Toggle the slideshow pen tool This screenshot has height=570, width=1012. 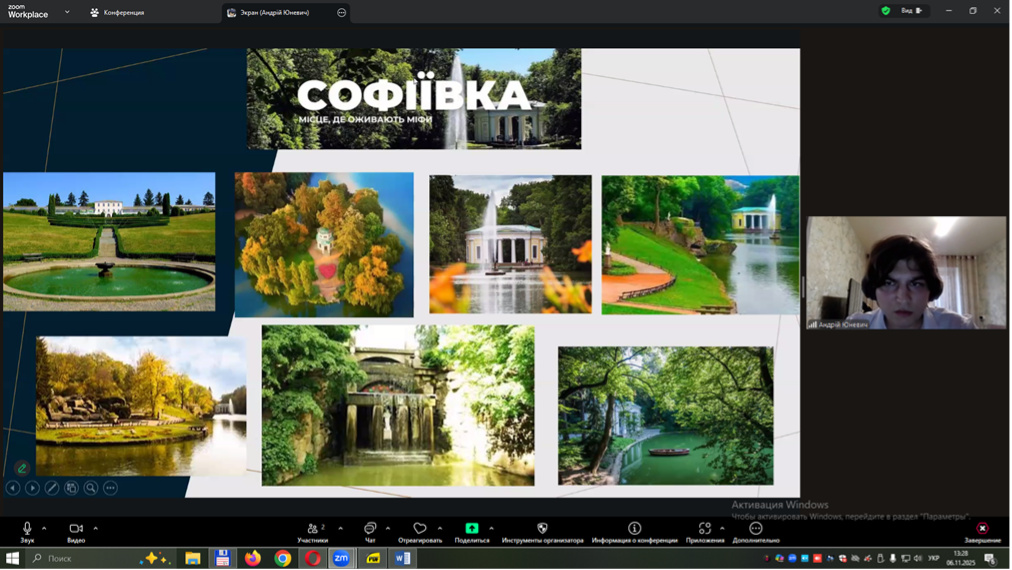(x=52, y=488)
